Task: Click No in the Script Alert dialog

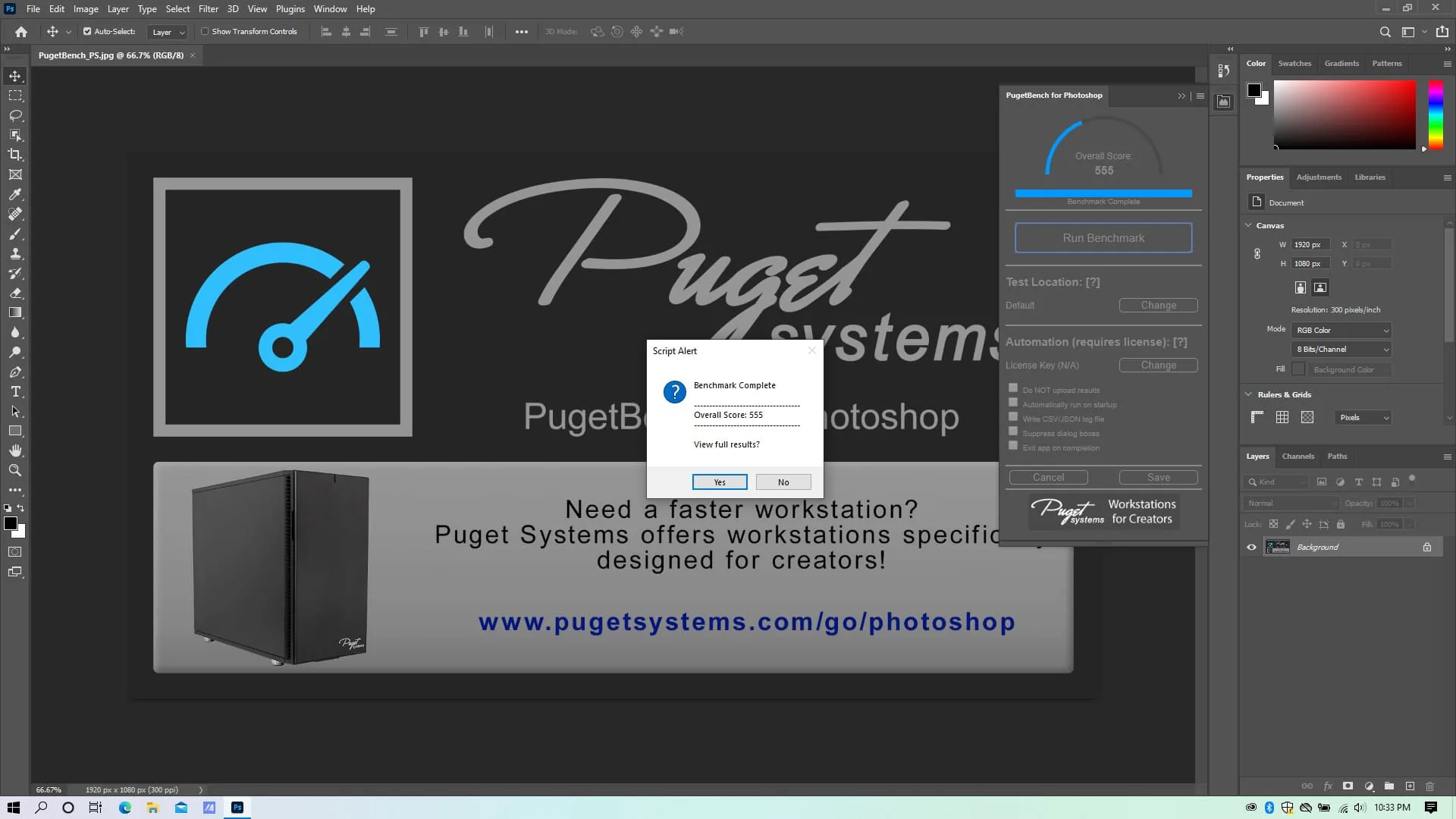Action: pyautogui.click(x=783, y=482)
